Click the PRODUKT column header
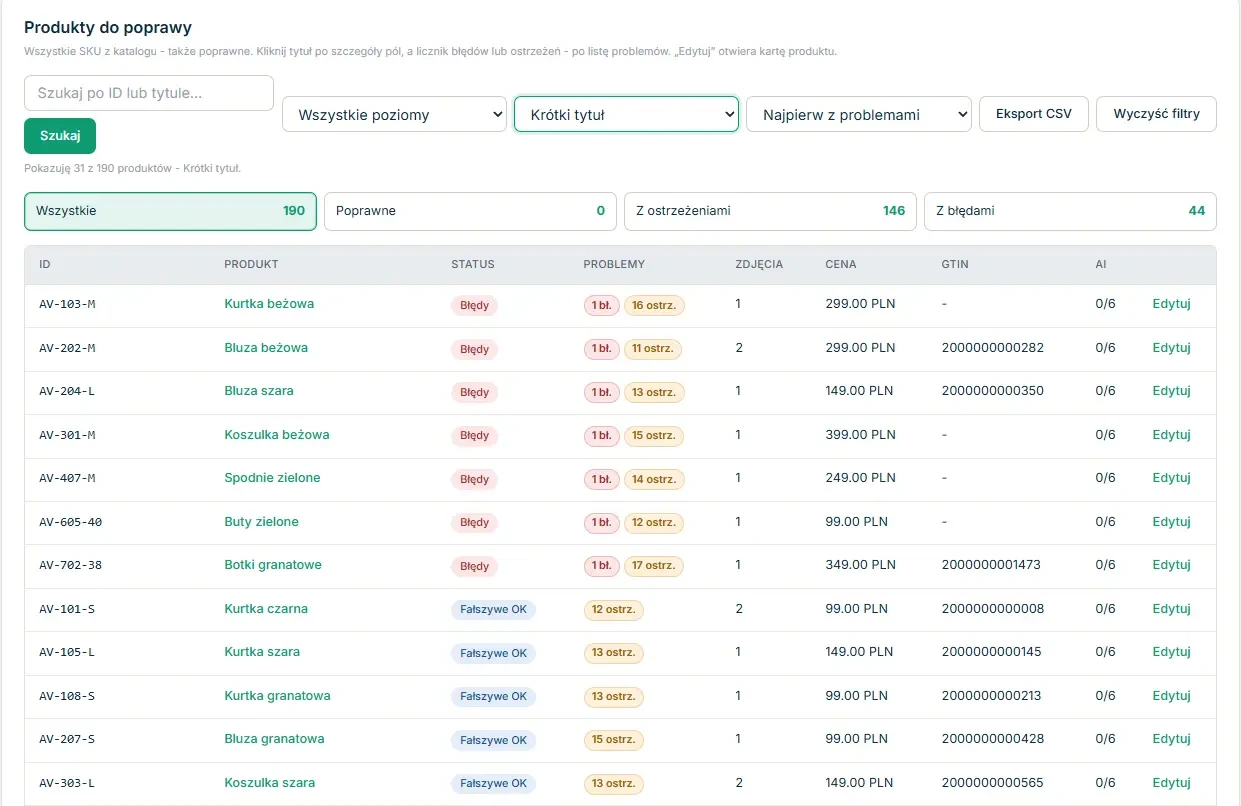This screenshot has width=1241, height=806. (251, 265)
